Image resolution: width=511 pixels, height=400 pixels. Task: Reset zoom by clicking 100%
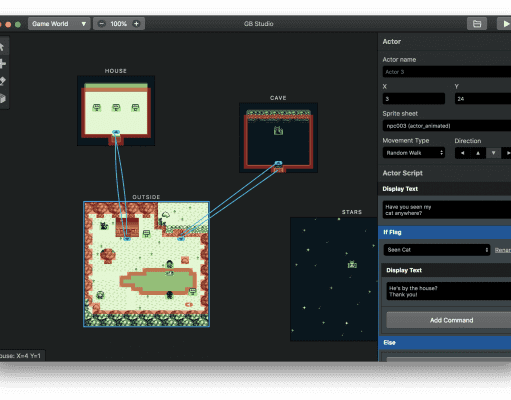[119, 24]
